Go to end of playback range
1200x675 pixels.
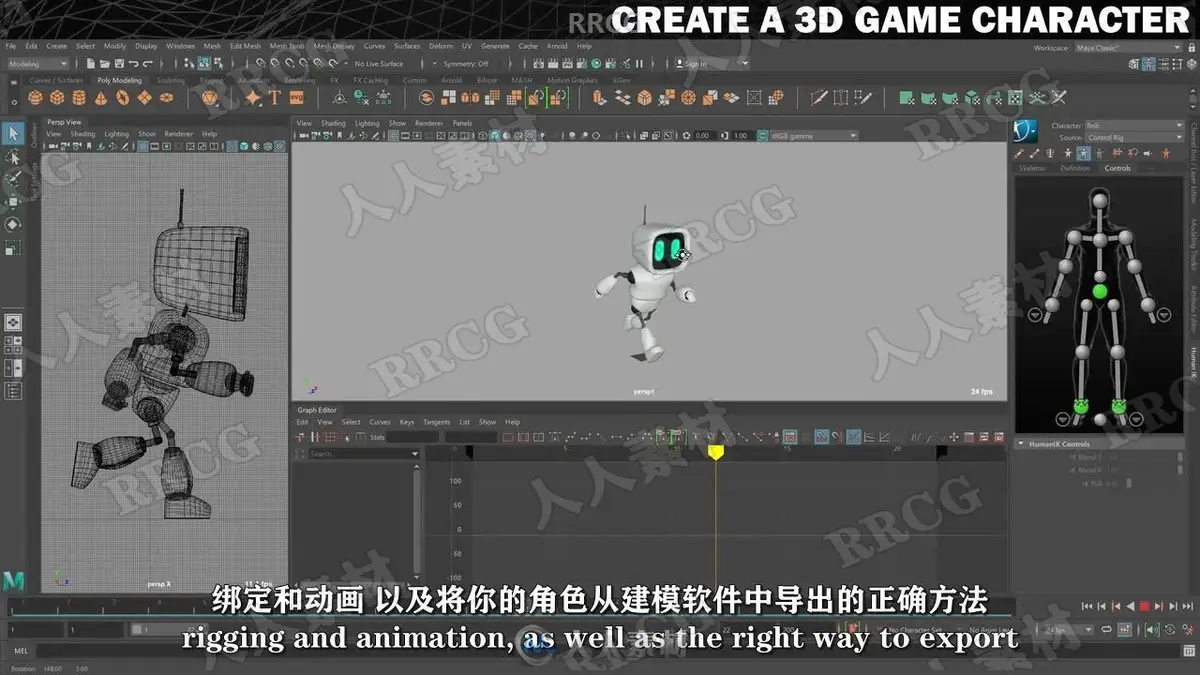point(1187,606)
